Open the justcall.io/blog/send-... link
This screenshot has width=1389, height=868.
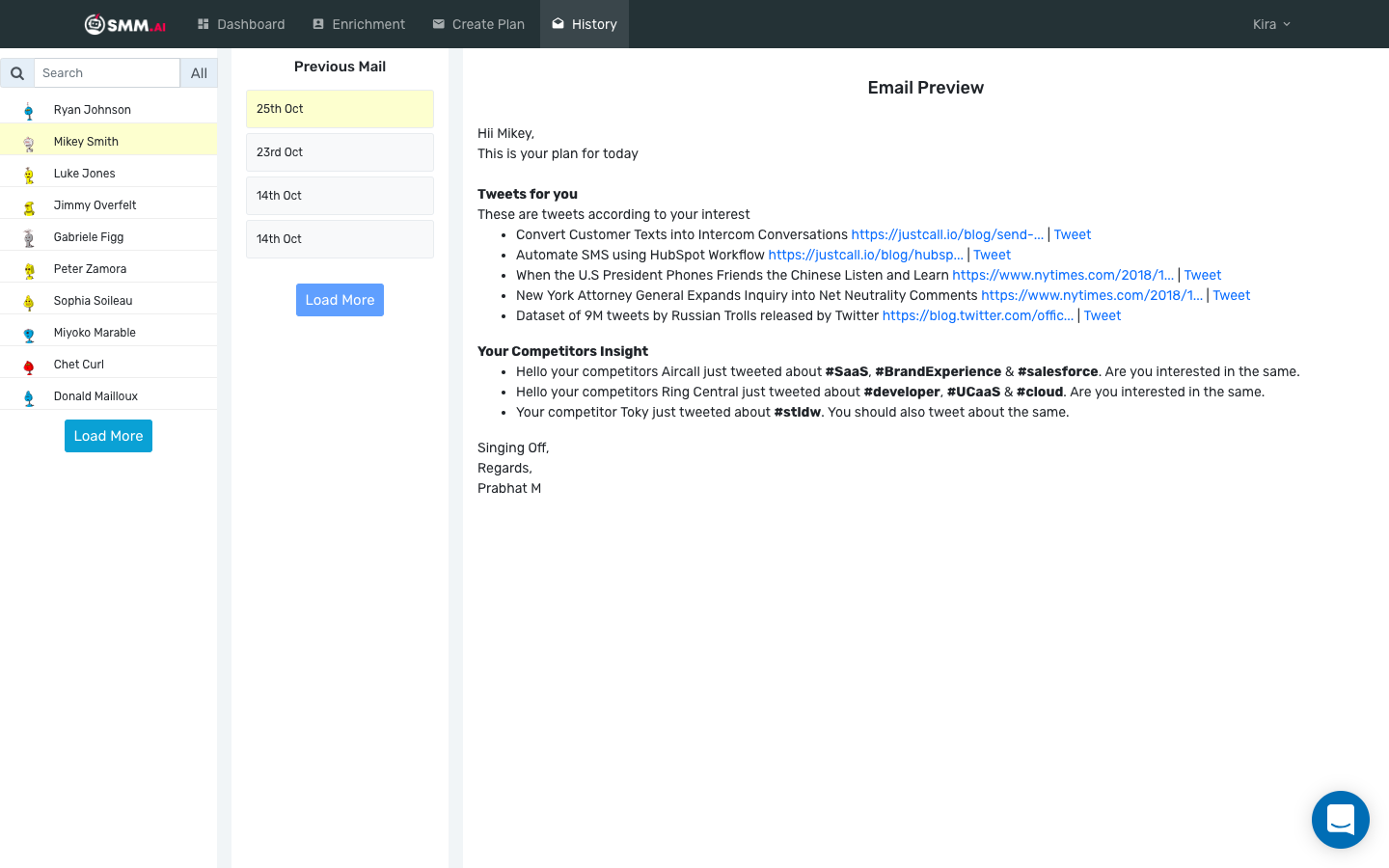coord(947,234)
